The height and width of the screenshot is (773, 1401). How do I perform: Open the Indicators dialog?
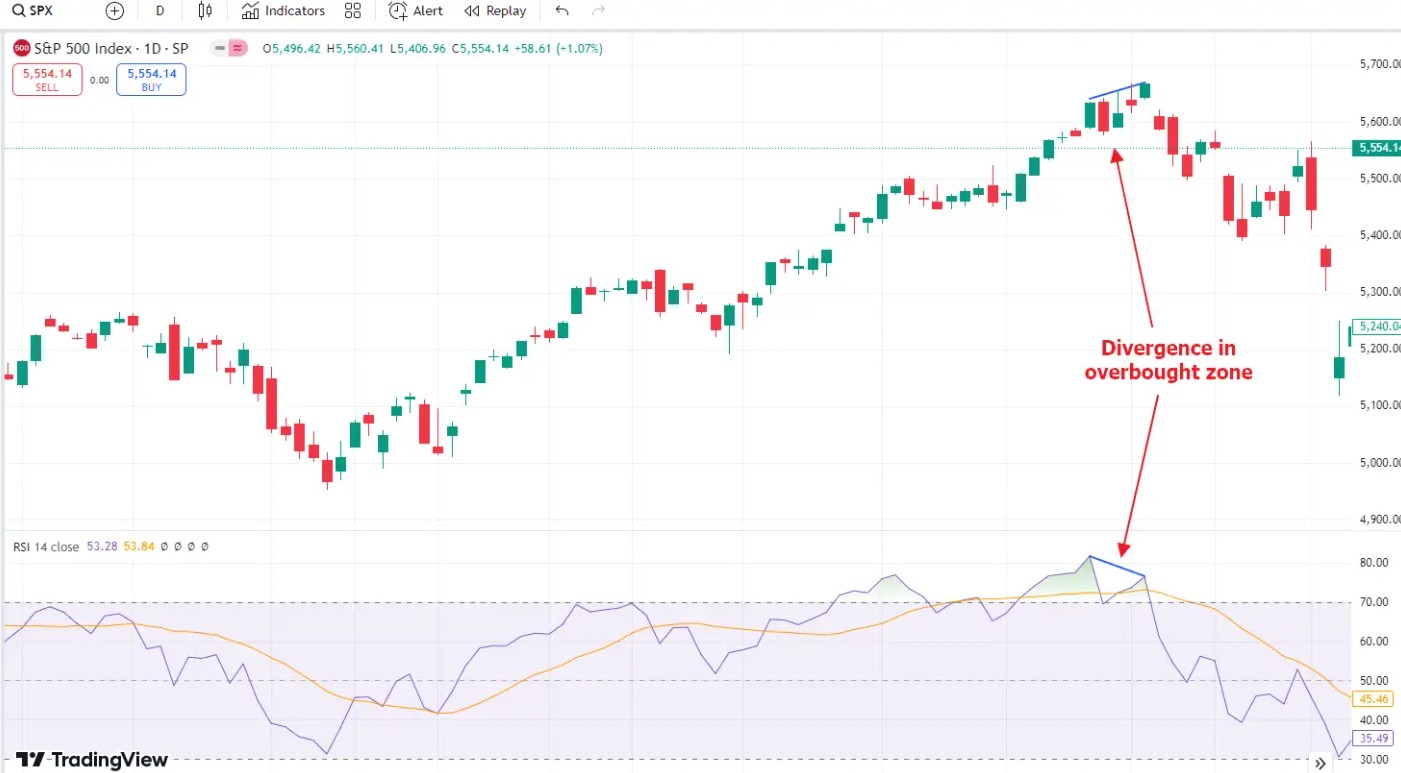click(283, 11)
